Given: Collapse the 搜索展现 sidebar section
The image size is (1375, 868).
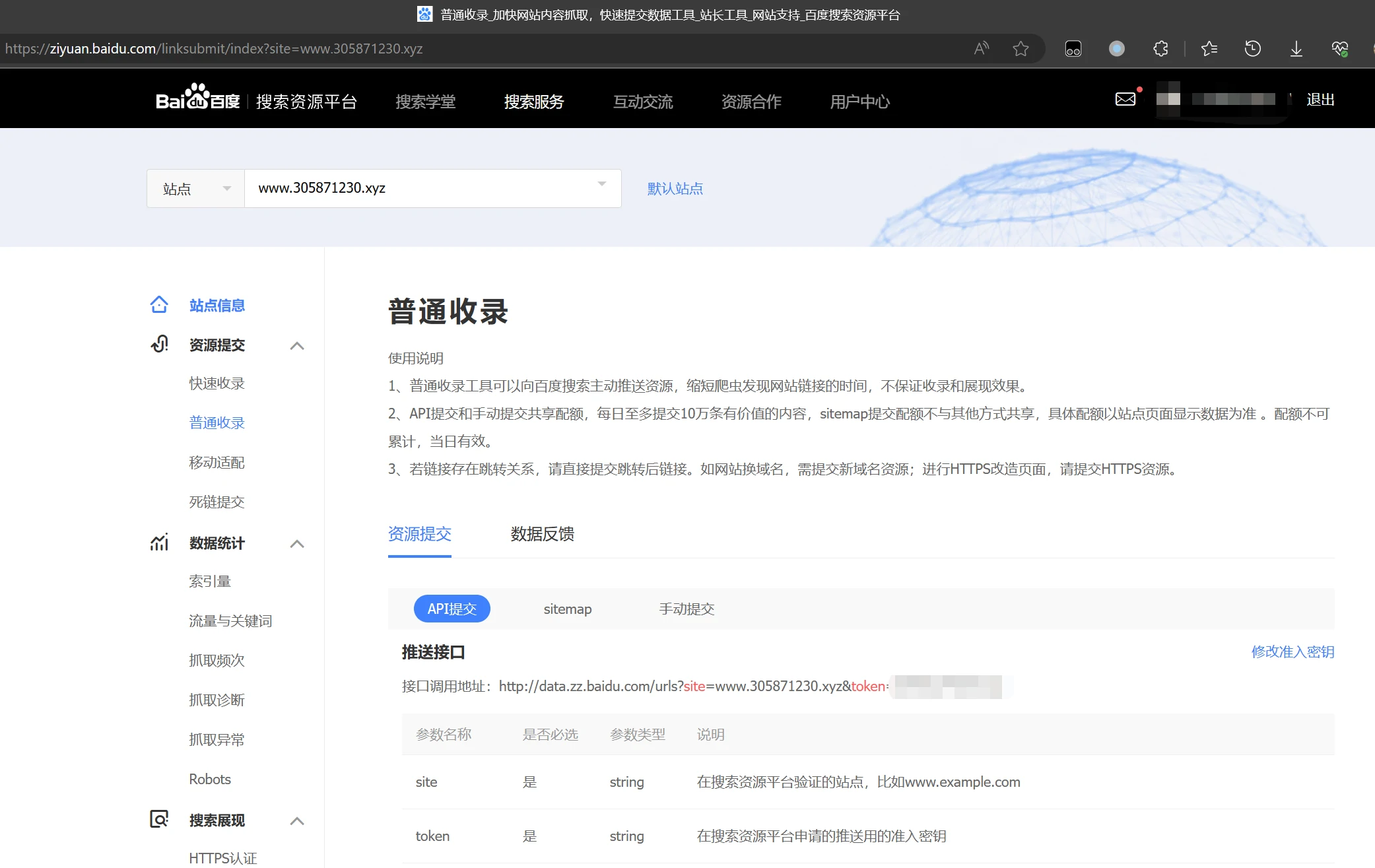Looking at the screenshot, I should point(297,820).
